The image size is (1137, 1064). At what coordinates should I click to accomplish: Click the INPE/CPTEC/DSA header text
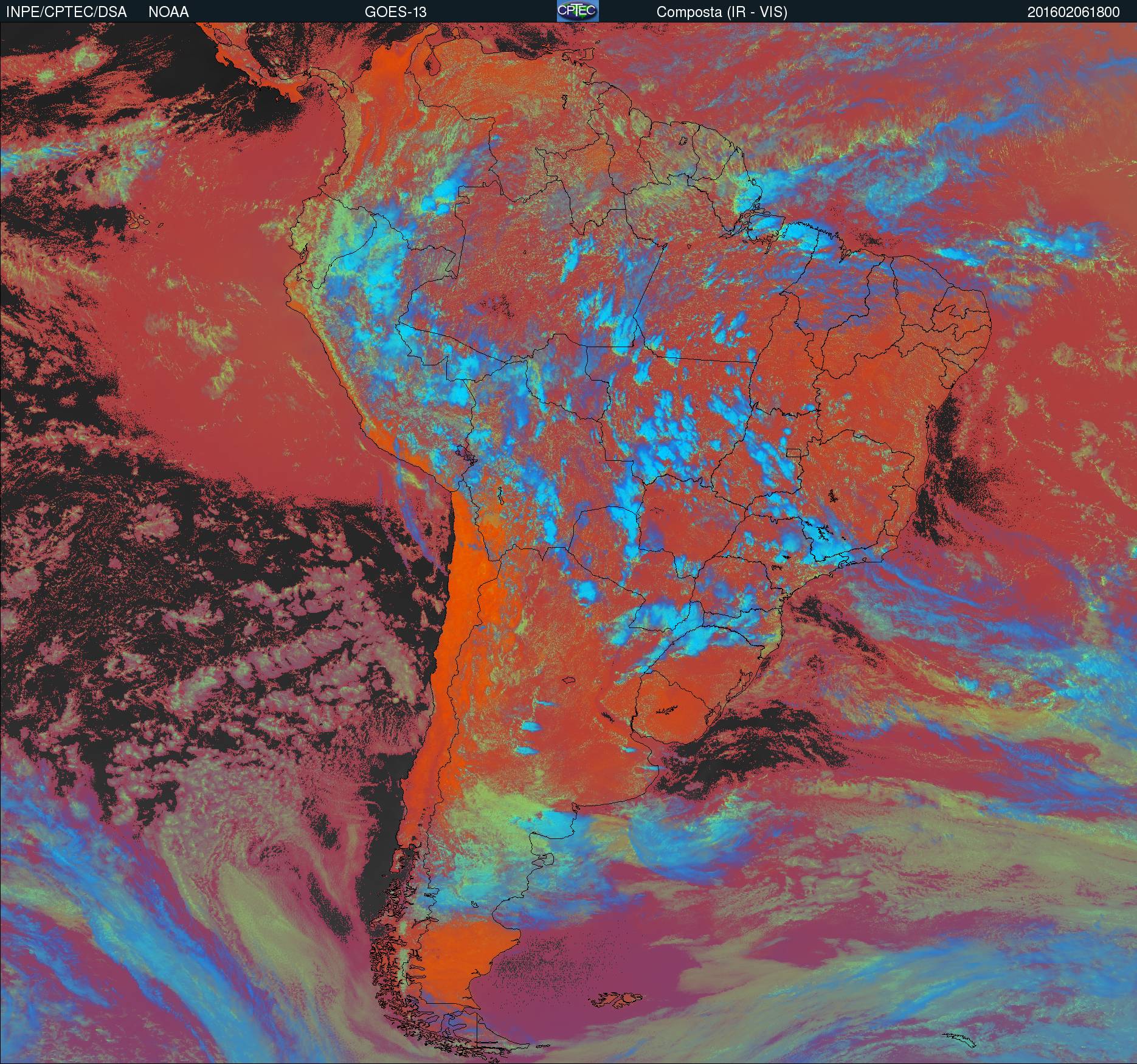tap(66, 12)
